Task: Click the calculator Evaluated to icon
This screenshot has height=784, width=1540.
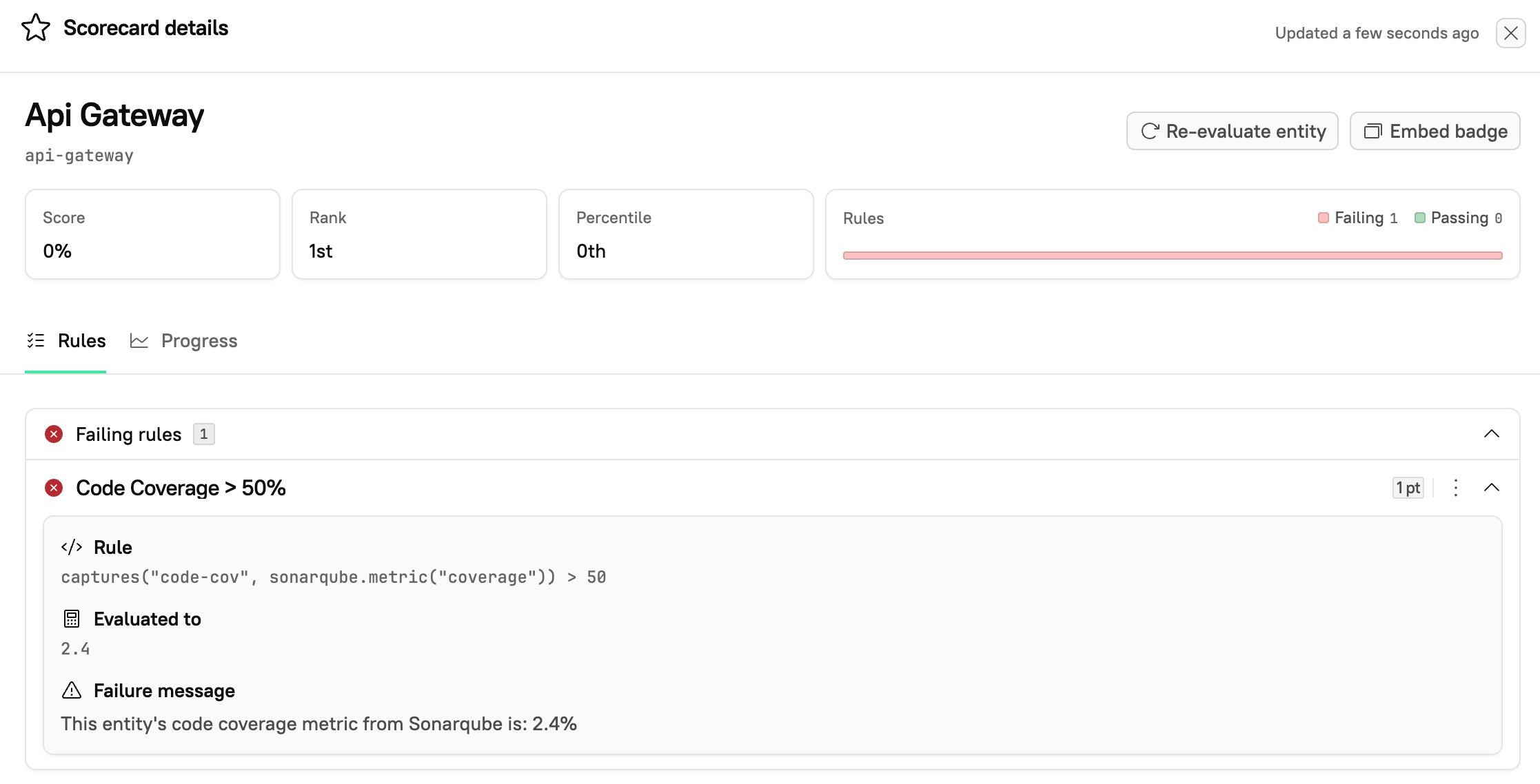Action: [x=72, y=619]
